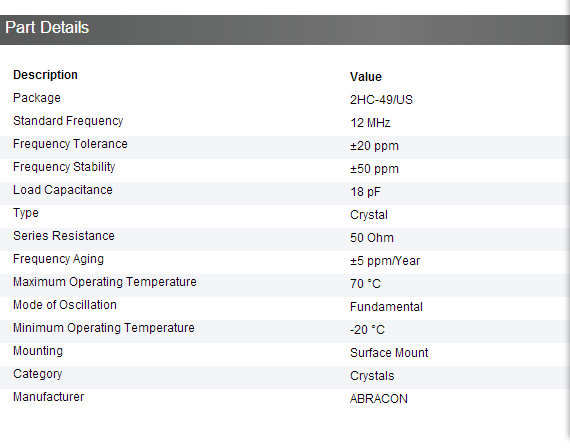
Task: Select the Standard Frequency label
Action: pyautogui.click(x=68, y=121)
